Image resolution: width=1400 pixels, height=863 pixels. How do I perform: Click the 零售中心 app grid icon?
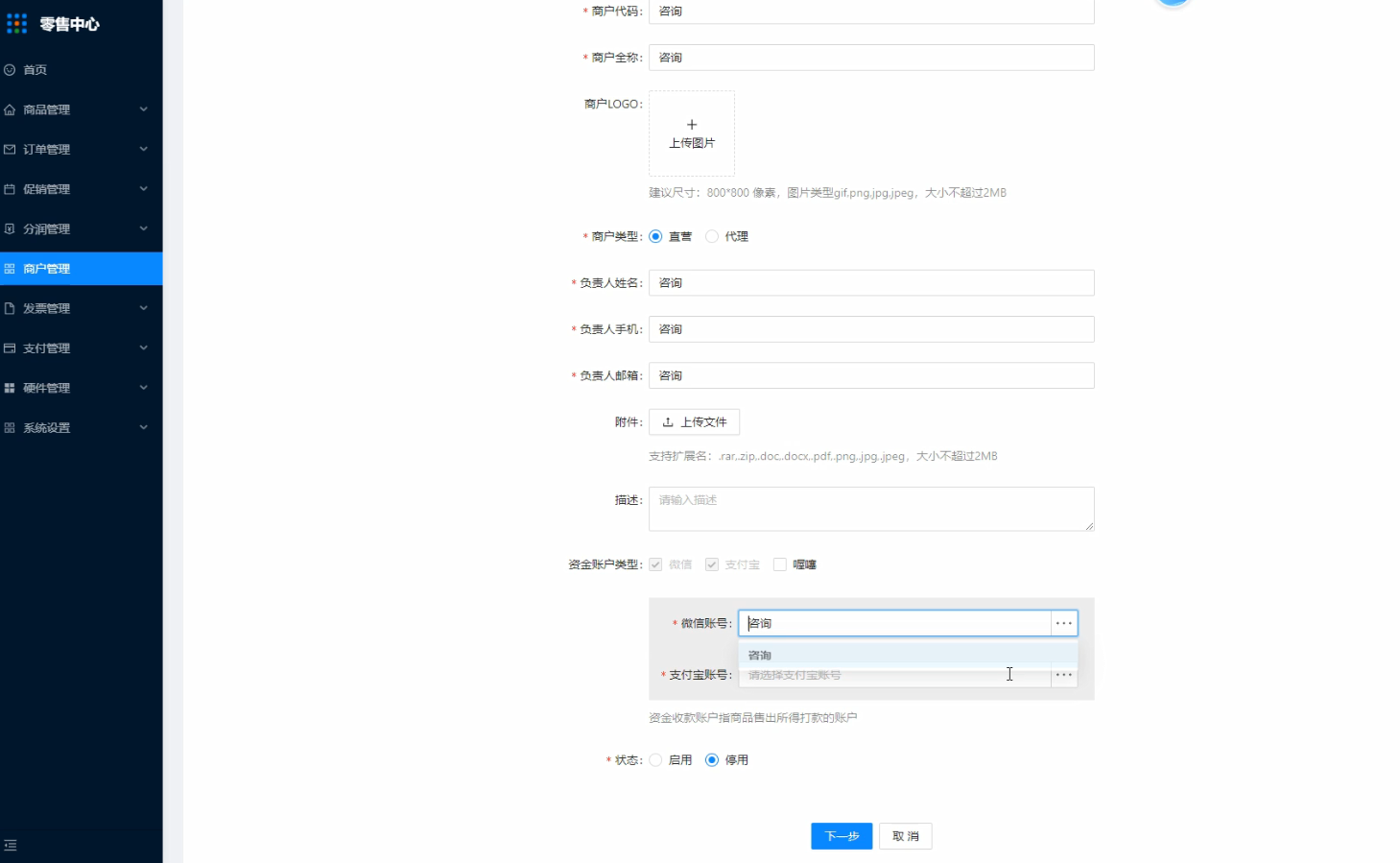[17, 23]
